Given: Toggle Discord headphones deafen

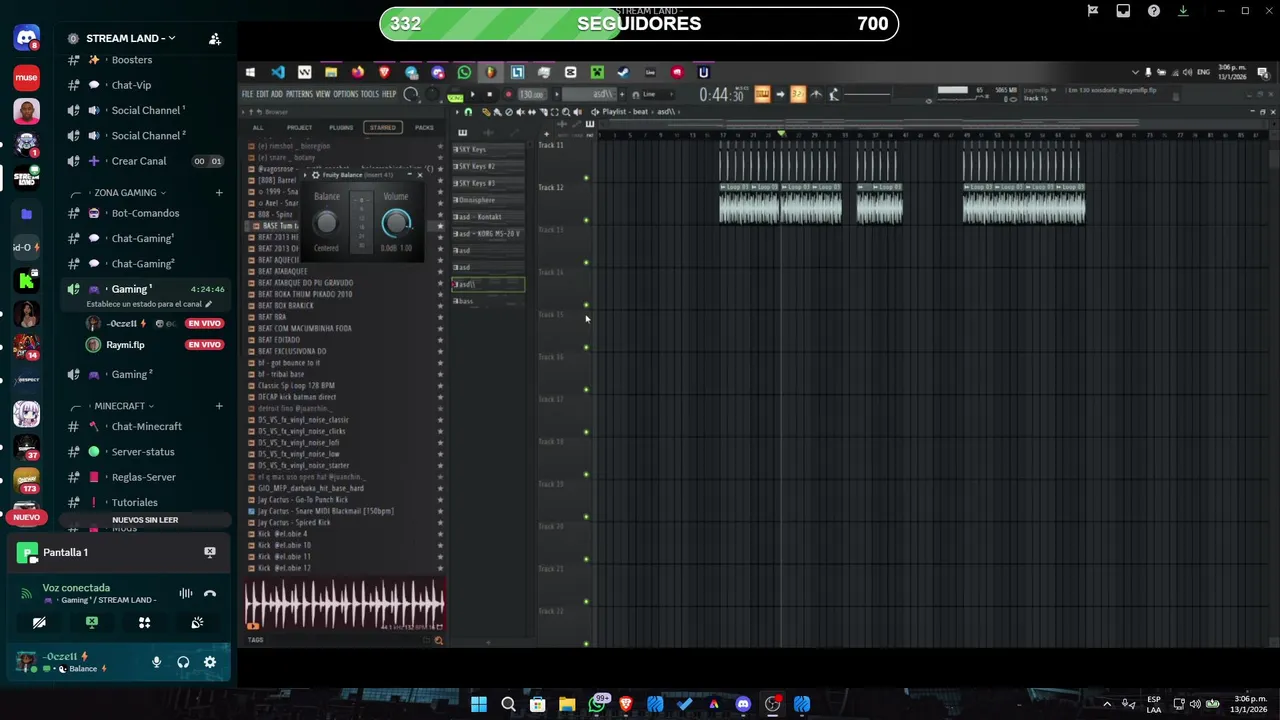Looking at the screenshot, I should click(183, 662).
